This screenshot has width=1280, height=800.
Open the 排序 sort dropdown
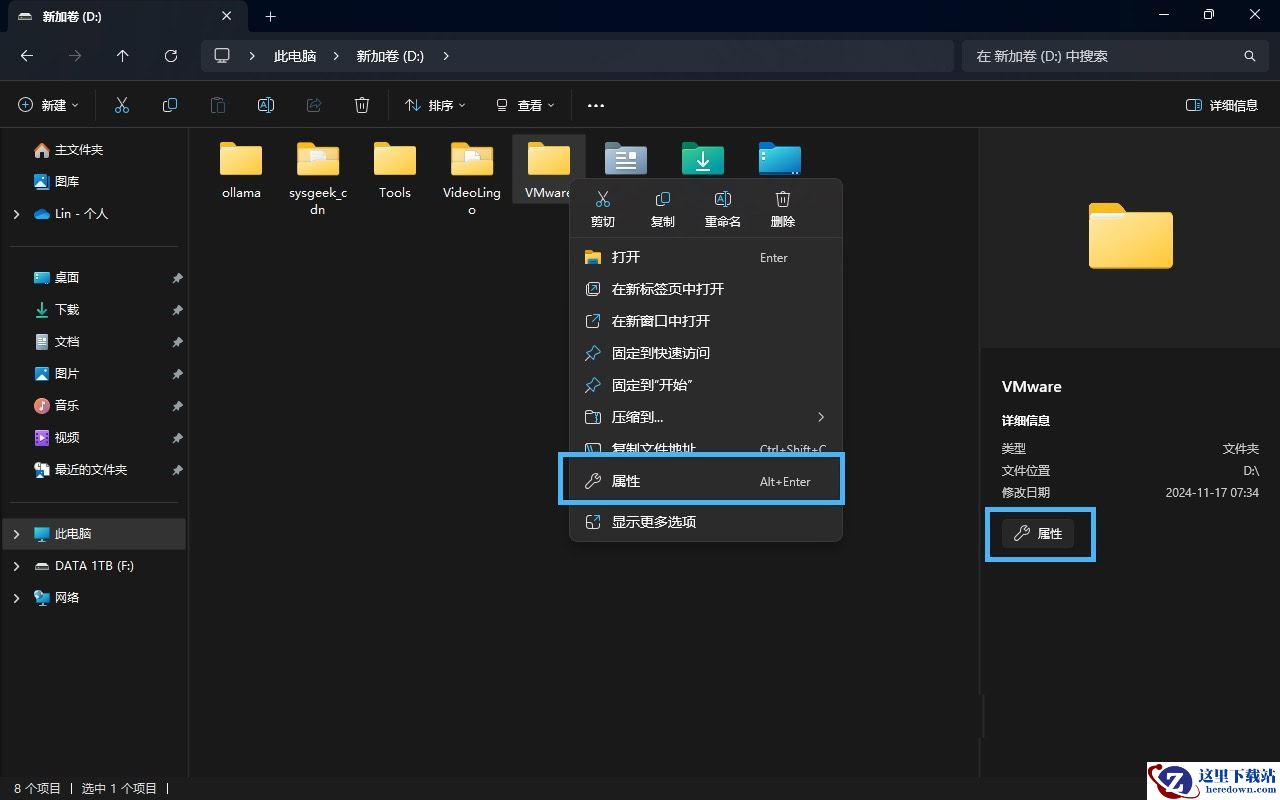pos(435,105)
